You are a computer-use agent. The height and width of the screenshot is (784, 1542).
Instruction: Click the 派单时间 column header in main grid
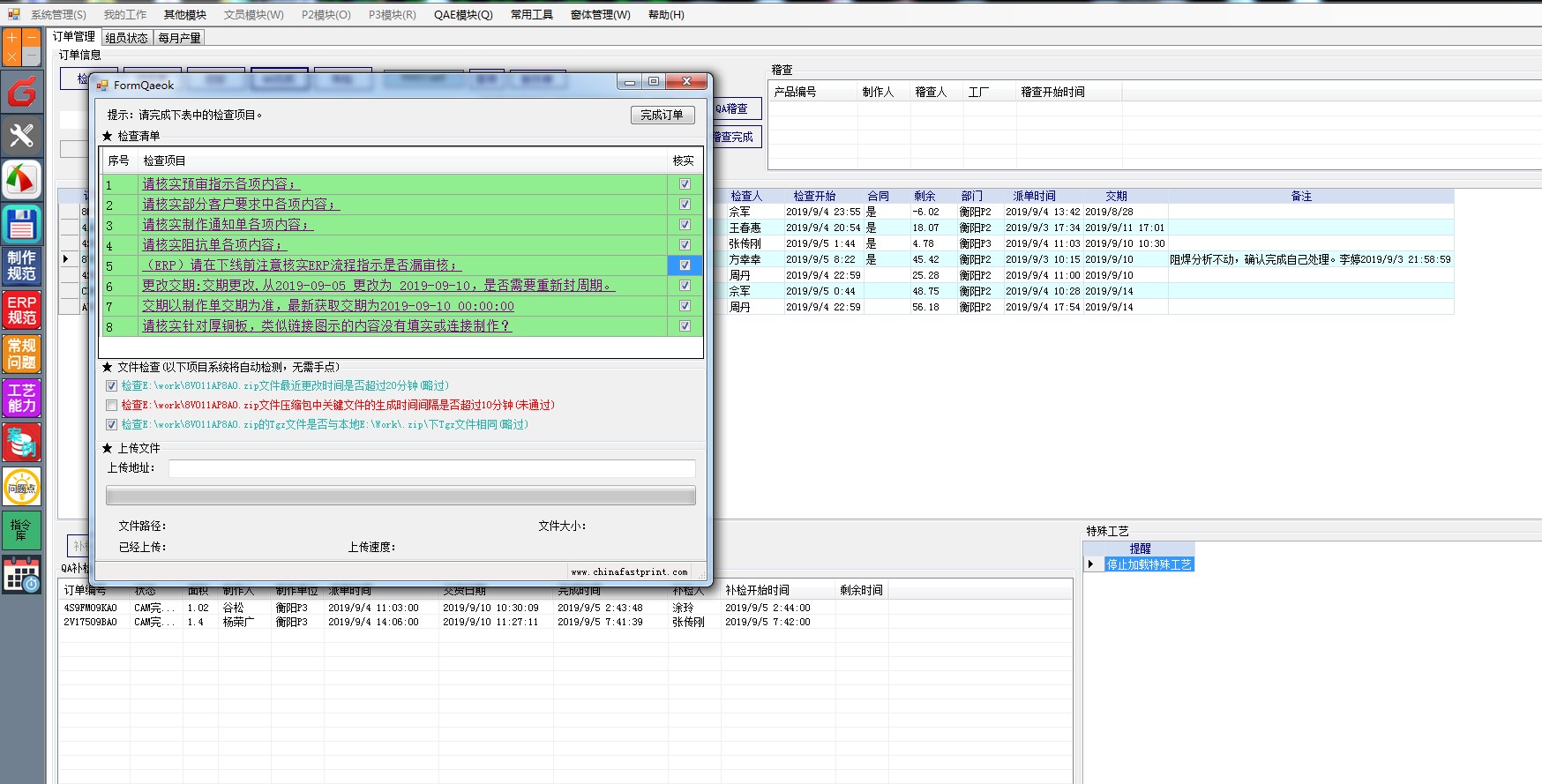[x=1034, y=196]
